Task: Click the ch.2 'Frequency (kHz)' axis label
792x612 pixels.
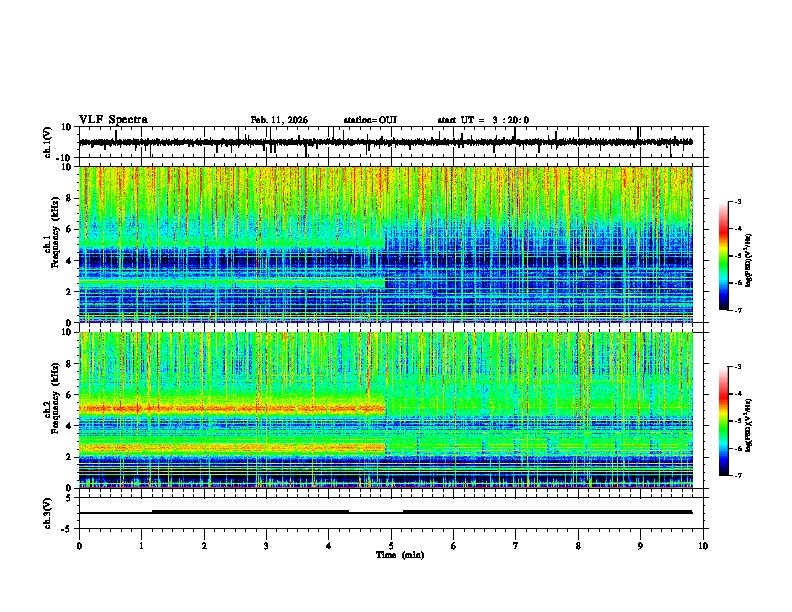Action: (x=55, y=398)
